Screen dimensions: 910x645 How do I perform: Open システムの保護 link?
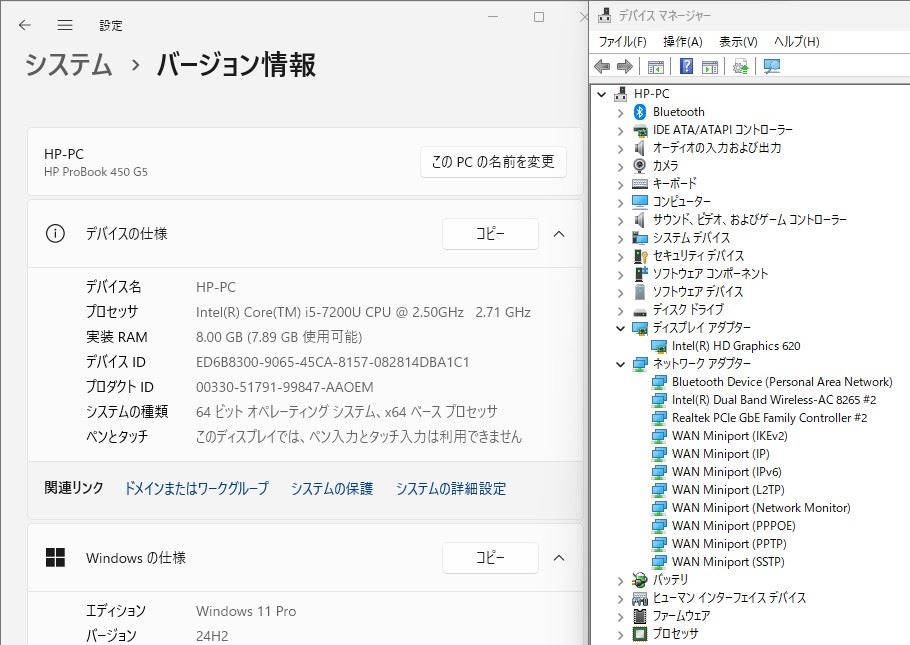(x=332, y=488)
